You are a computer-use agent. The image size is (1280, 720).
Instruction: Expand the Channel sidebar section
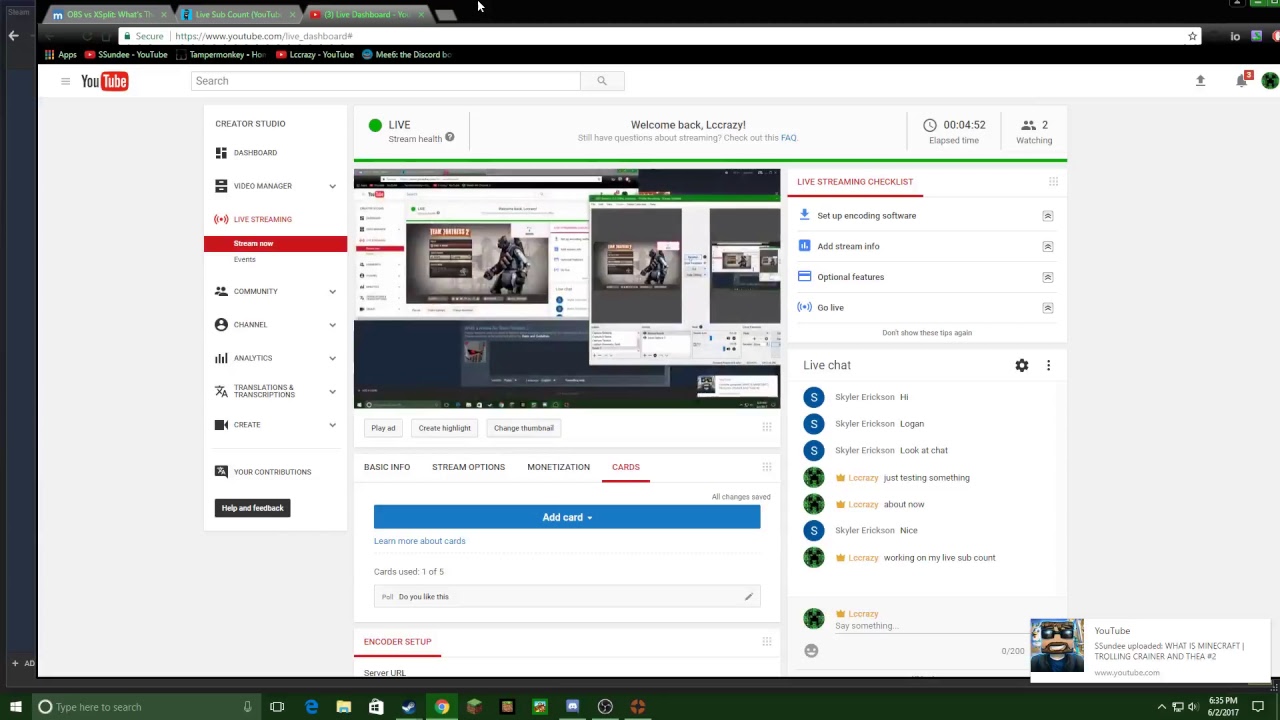pyautogui.click(x=332, y=325)
